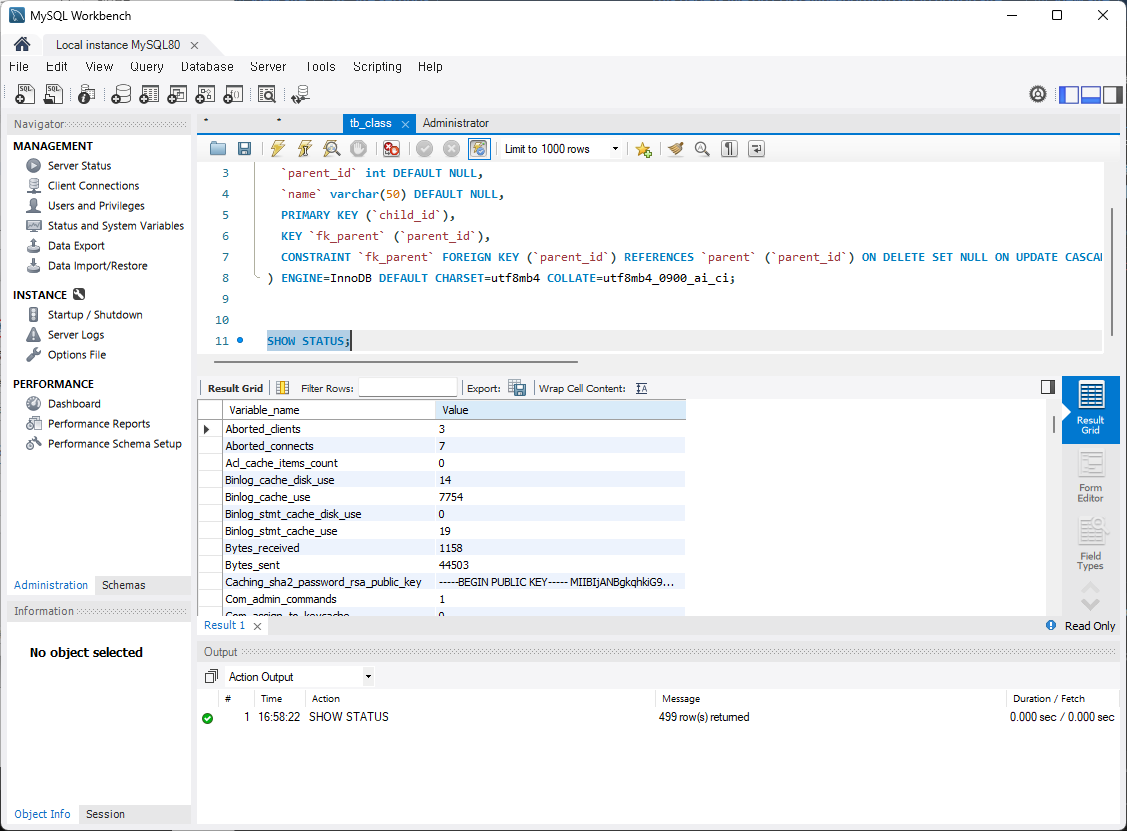Open Data Export in navigator
This screenshot has height=831, width=1127.
pyautogui.click(x=76, y=246)
